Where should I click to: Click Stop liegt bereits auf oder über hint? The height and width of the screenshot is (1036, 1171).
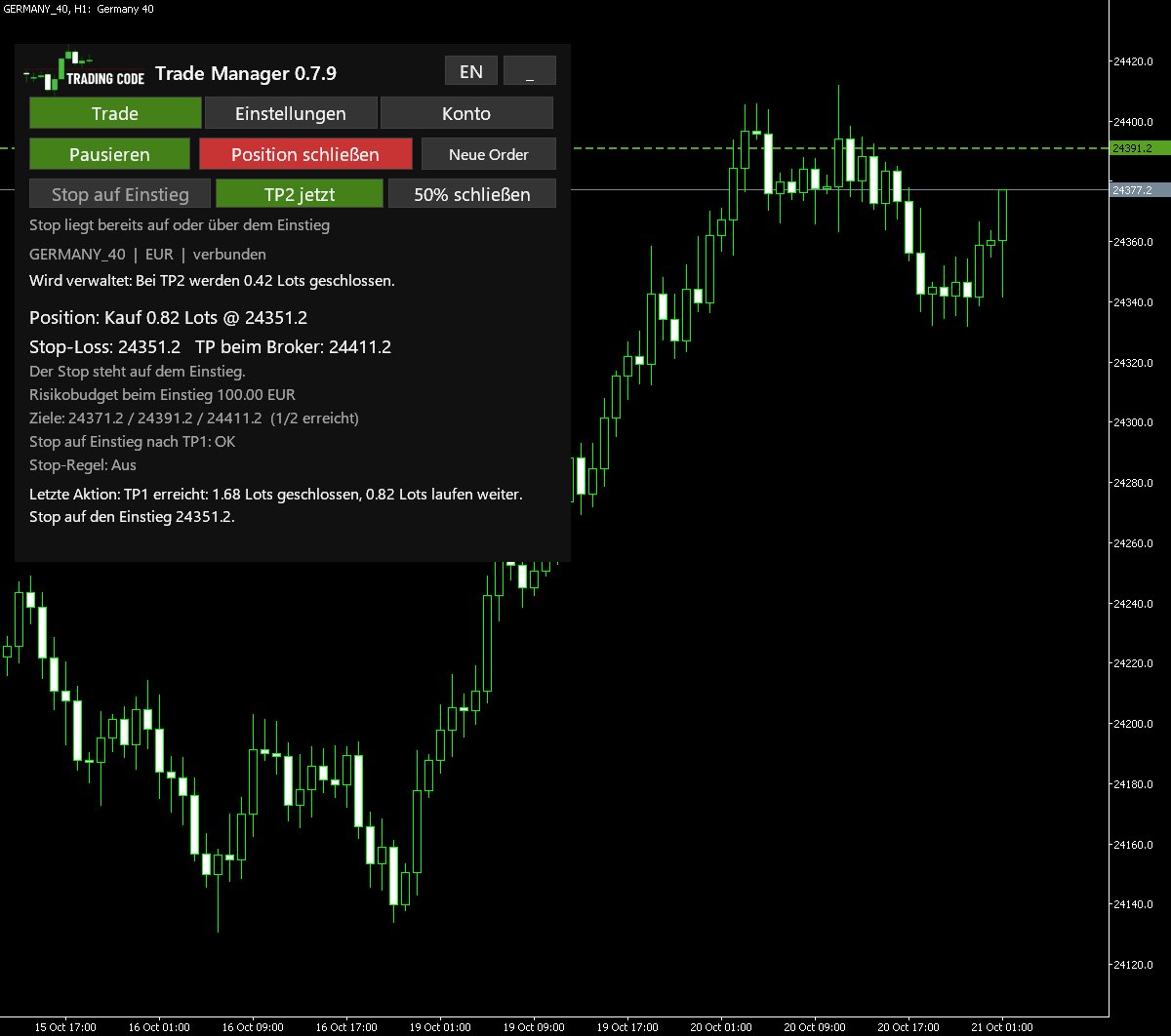point(180,225)
